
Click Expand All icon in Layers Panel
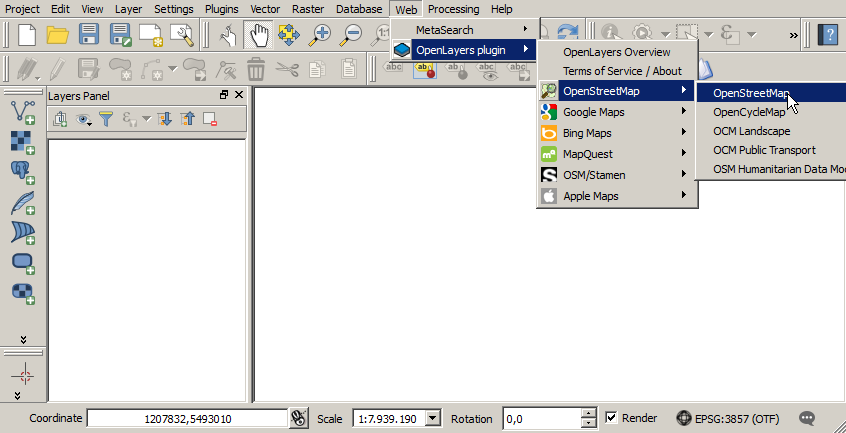163,119
